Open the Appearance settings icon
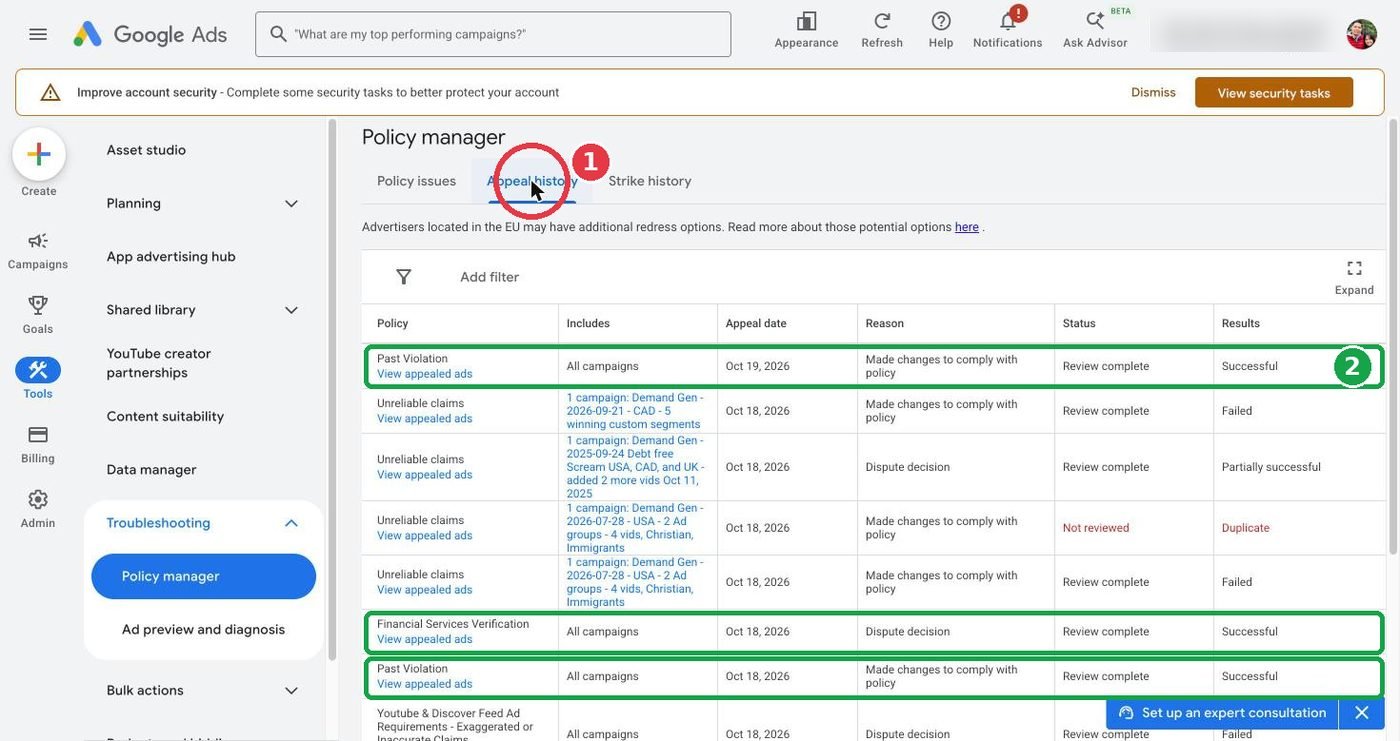The image size is (1400, 741). [806, 29]
